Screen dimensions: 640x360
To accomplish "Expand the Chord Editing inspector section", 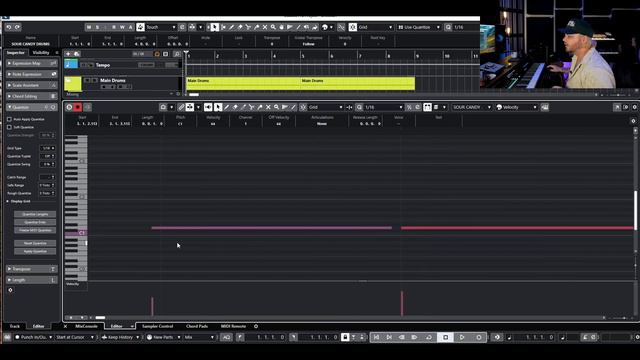I will 31,96.
